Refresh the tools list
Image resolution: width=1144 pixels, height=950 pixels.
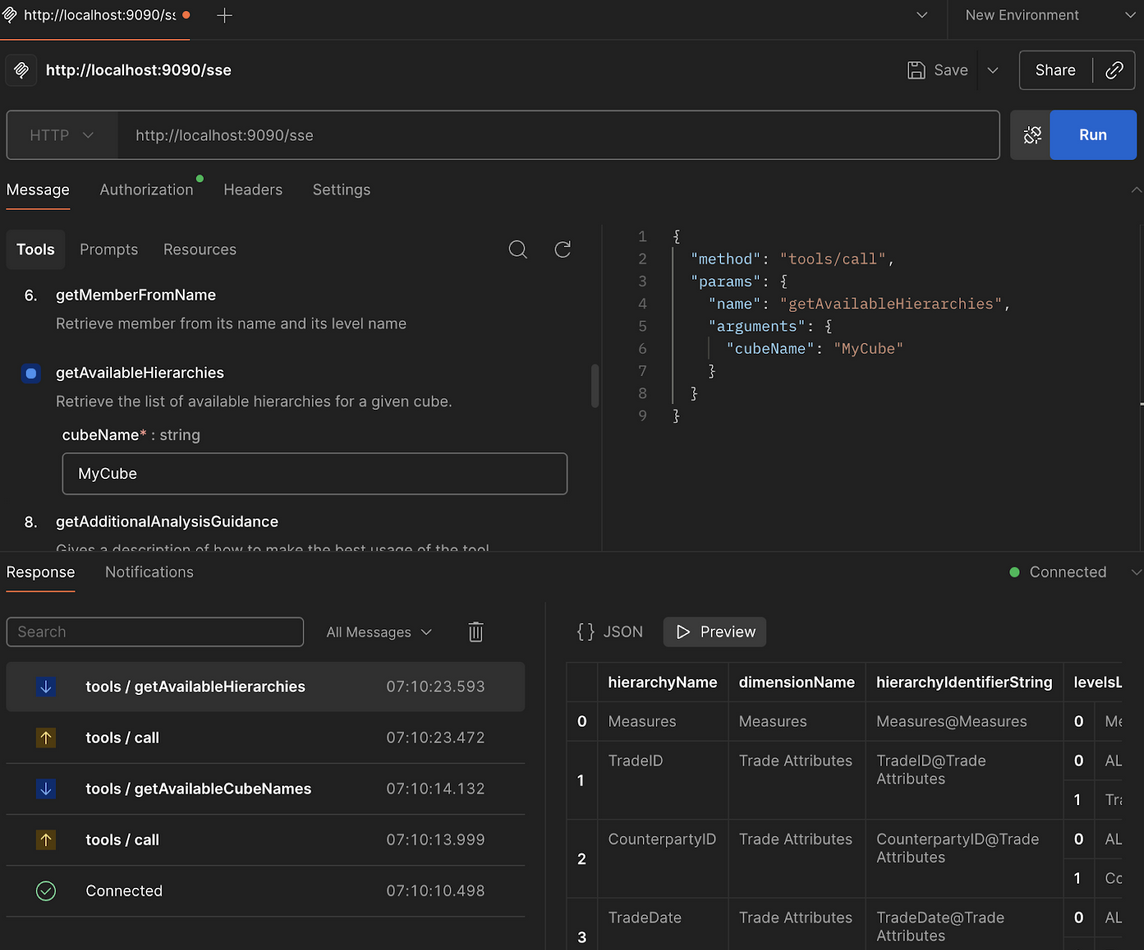click(563, 250)
